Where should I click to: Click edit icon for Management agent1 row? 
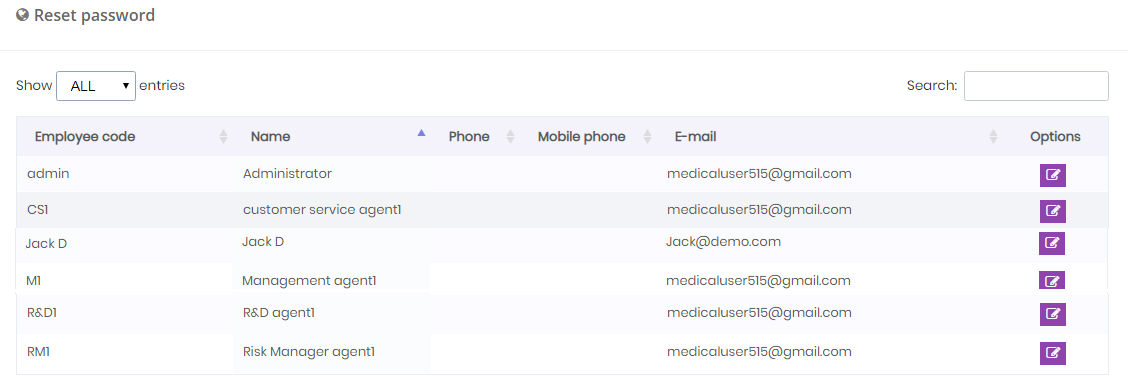[x=1052, y=281]
